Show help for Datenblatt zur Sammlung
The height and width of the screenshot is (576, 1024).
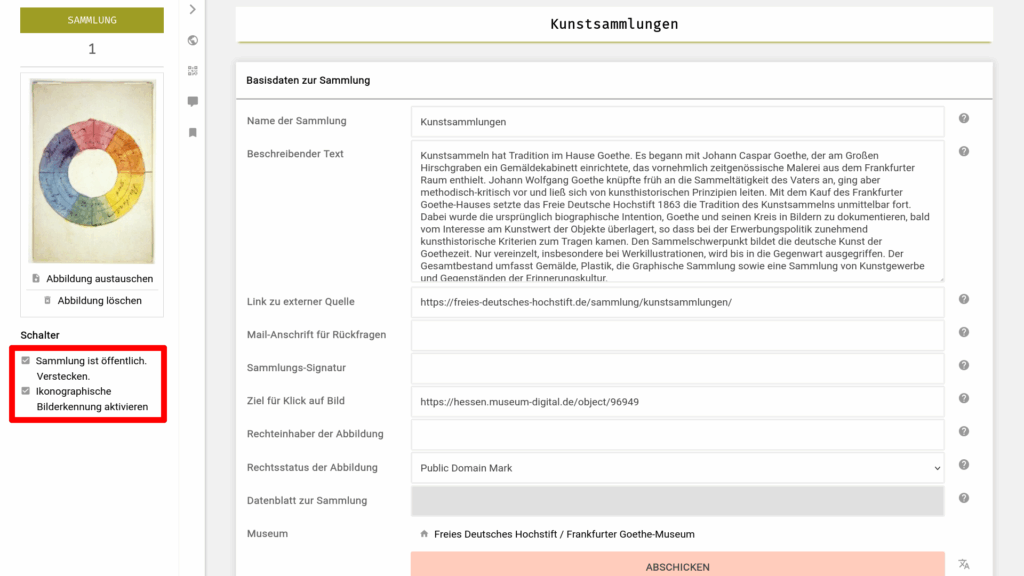point(964,498)
